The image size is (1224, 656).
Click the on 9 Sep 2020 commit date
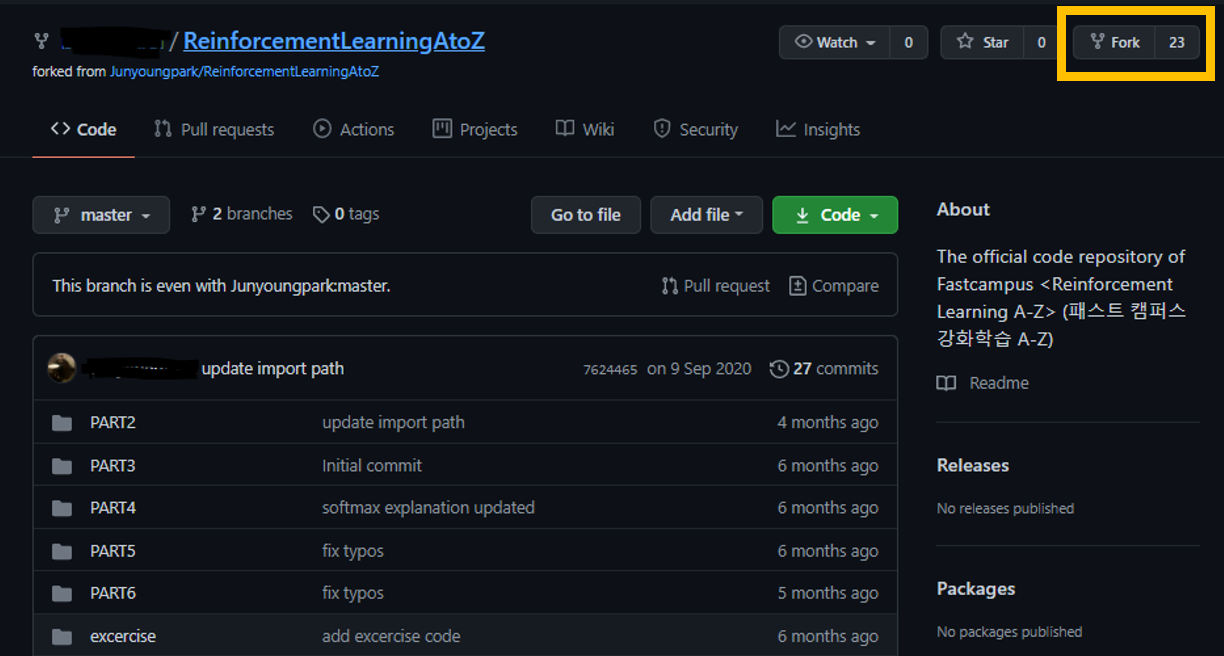click(x=699, y=368)
